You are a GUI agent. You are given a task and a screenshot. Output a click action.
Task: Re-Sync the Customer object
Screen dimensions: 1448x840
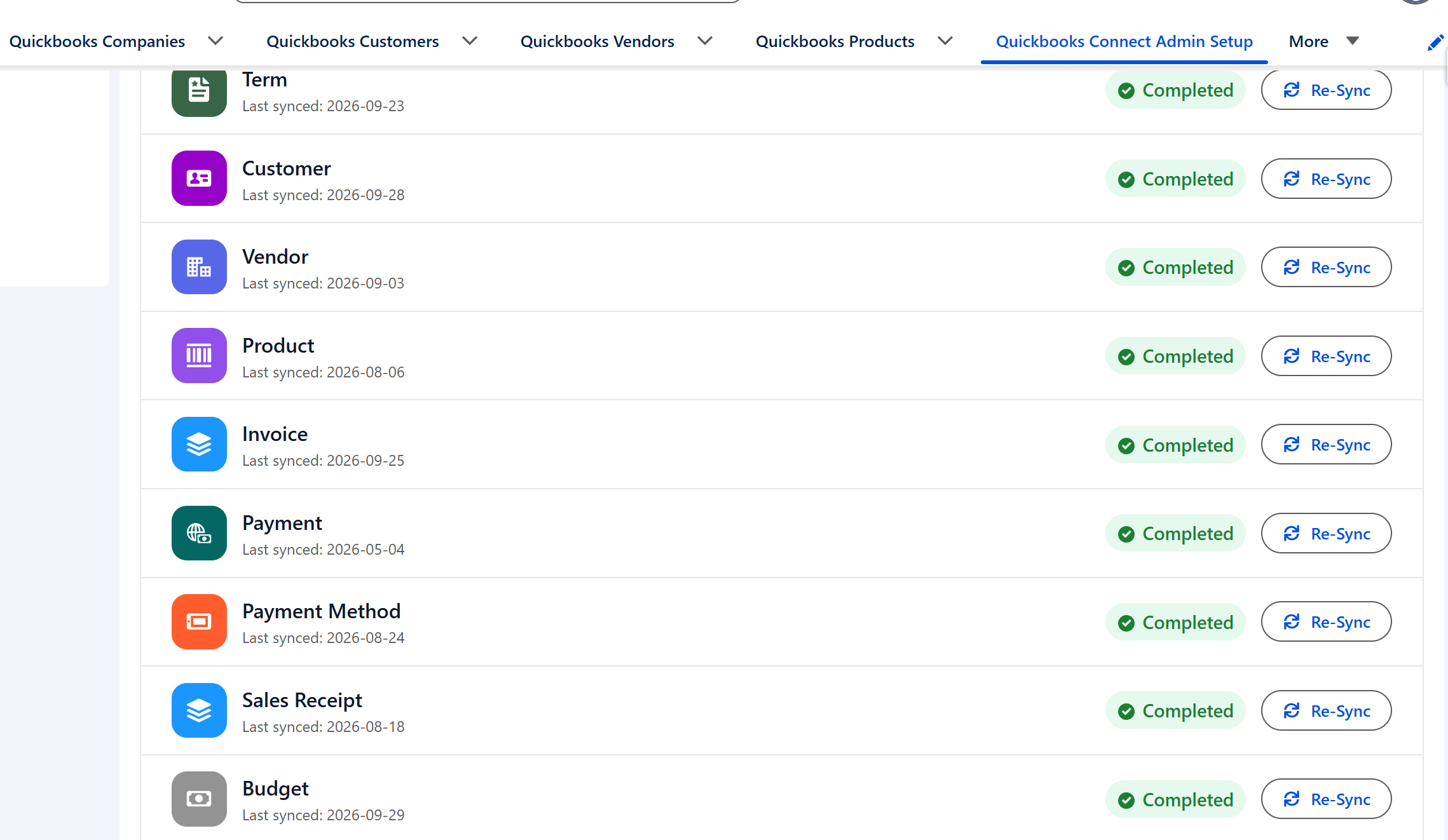pos(1326,179)
